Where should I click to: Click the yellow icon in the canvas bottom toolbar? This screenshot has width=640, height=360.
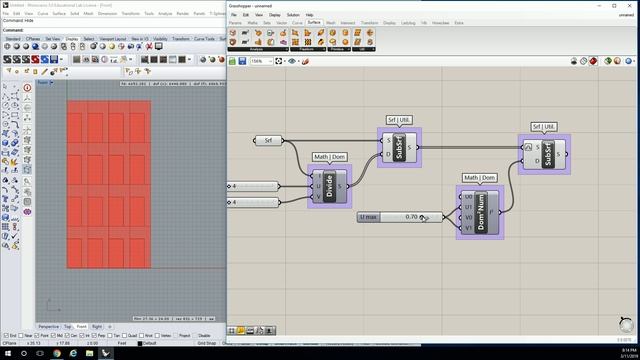pyautogui.click(x=241, y=331)
